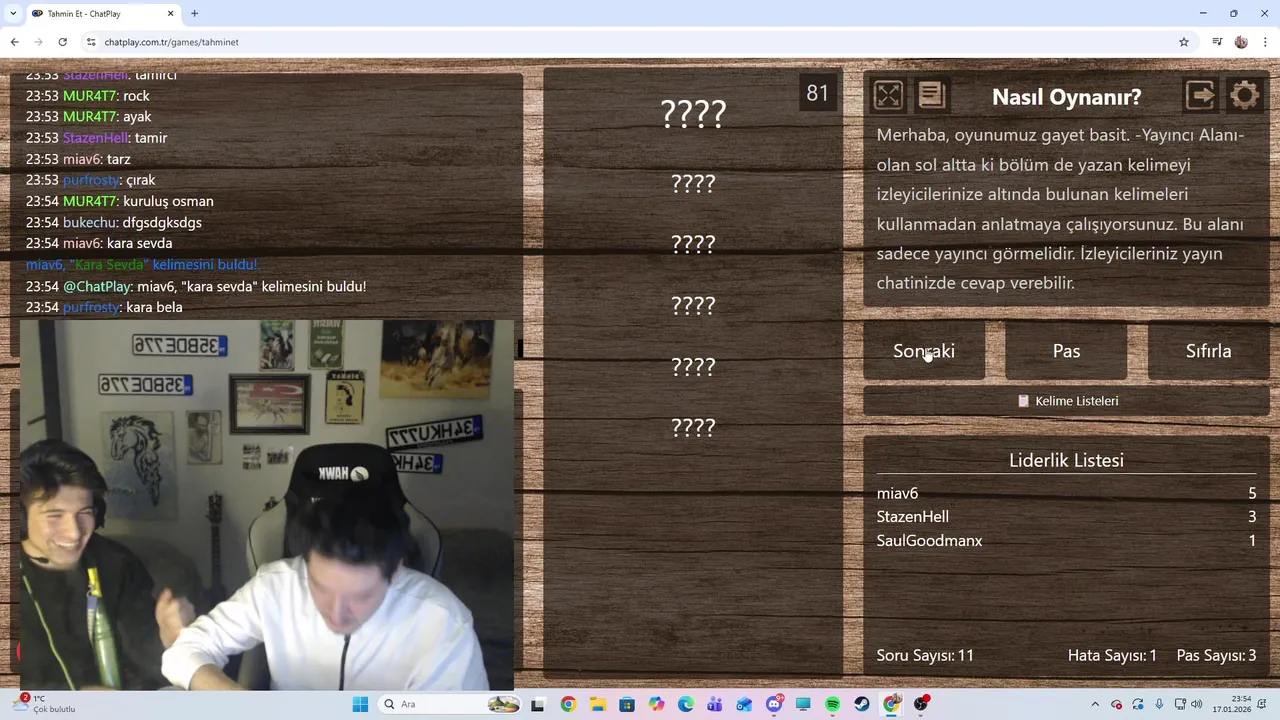Click the webcam video overlay

tap(267, 505)
